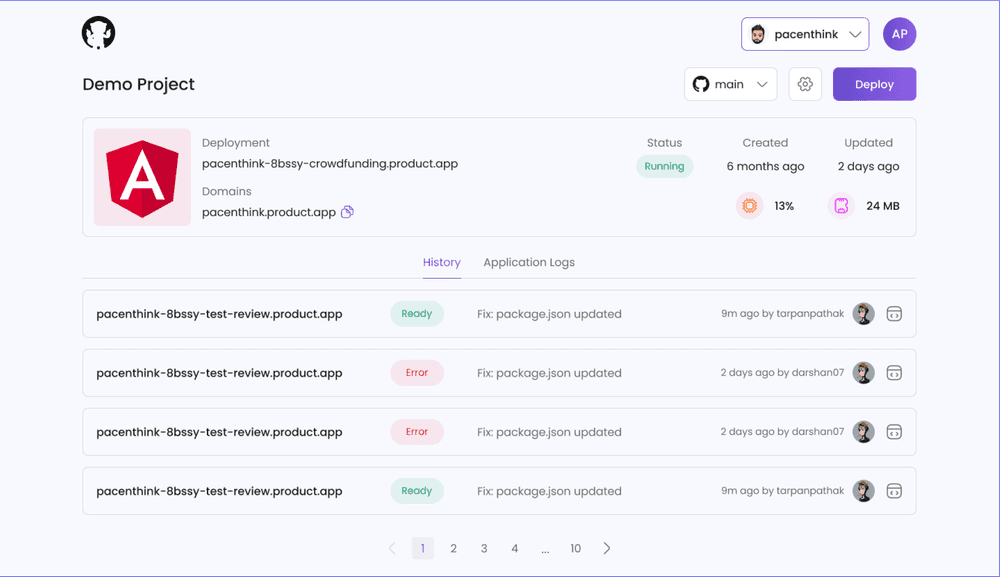Go to page 2

tap(453, 548)
